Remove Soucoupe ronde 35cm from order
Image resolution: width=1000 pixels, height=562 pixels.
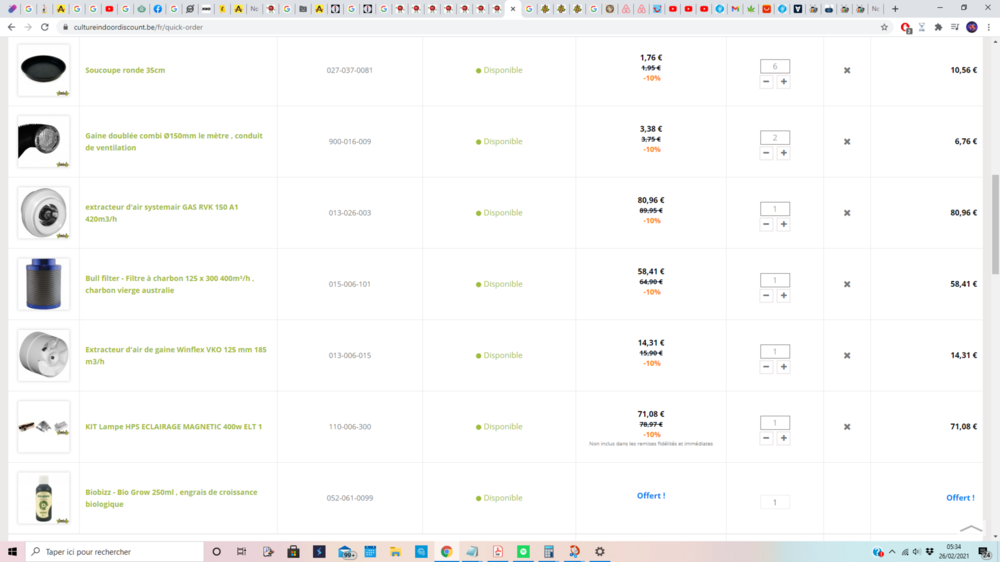tap(847, 70)
